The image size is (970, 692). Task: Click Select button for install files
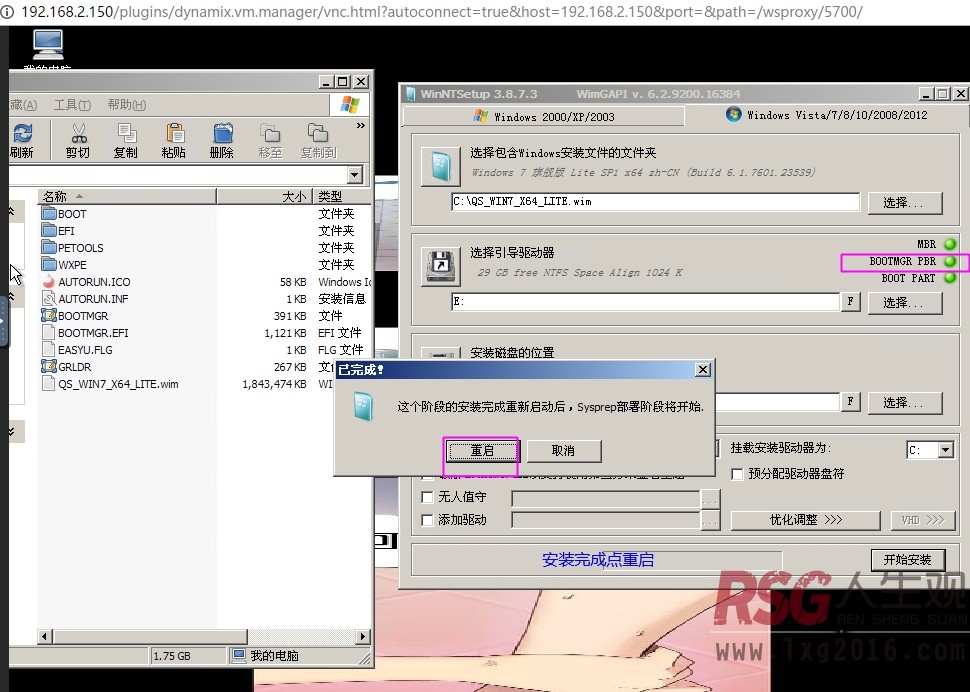pyautogui.click(x=904, y=203)
